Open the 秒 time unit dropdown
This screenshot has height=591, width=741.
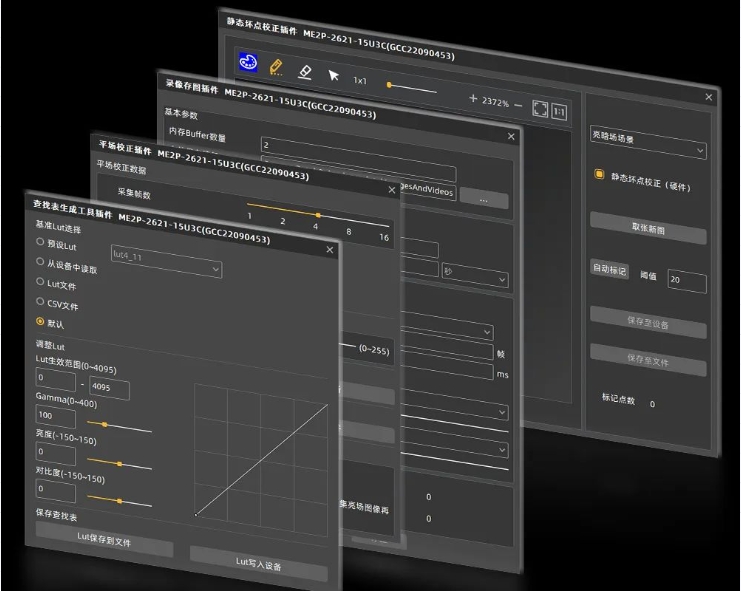475,275
